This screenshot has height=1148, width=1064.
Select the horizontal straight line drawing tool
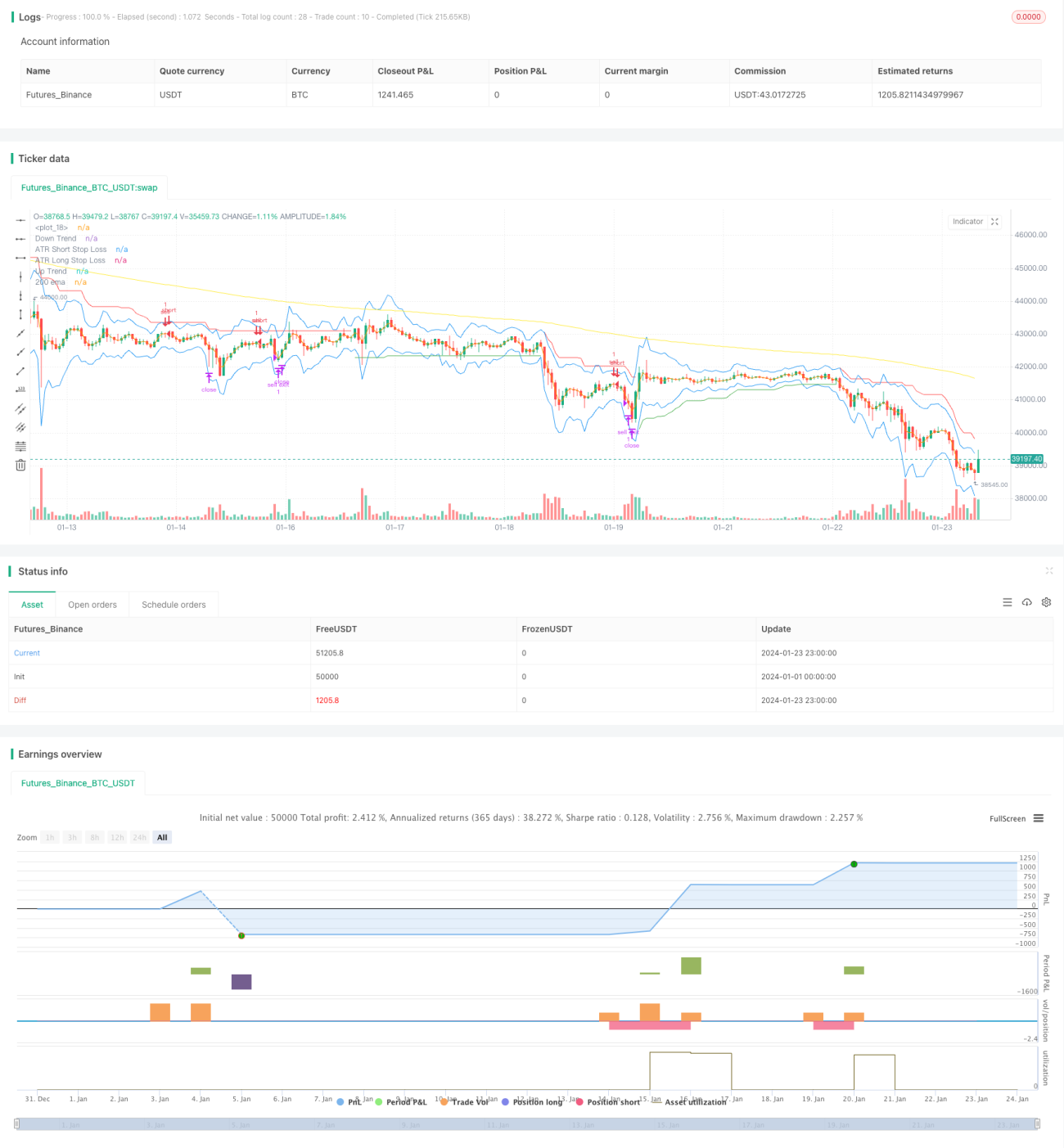click(20, 220)
